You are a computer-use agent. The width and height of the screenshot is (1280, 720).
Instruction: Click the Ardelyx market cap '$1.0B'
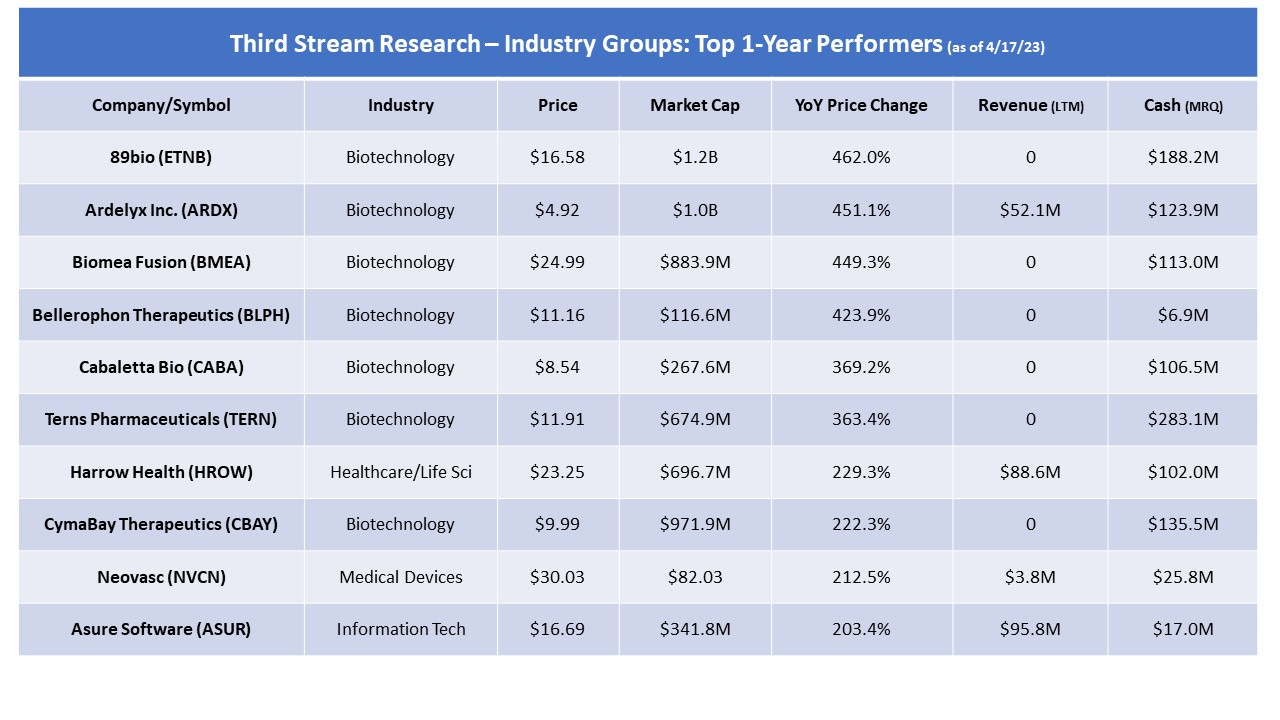tap(695, 210)
